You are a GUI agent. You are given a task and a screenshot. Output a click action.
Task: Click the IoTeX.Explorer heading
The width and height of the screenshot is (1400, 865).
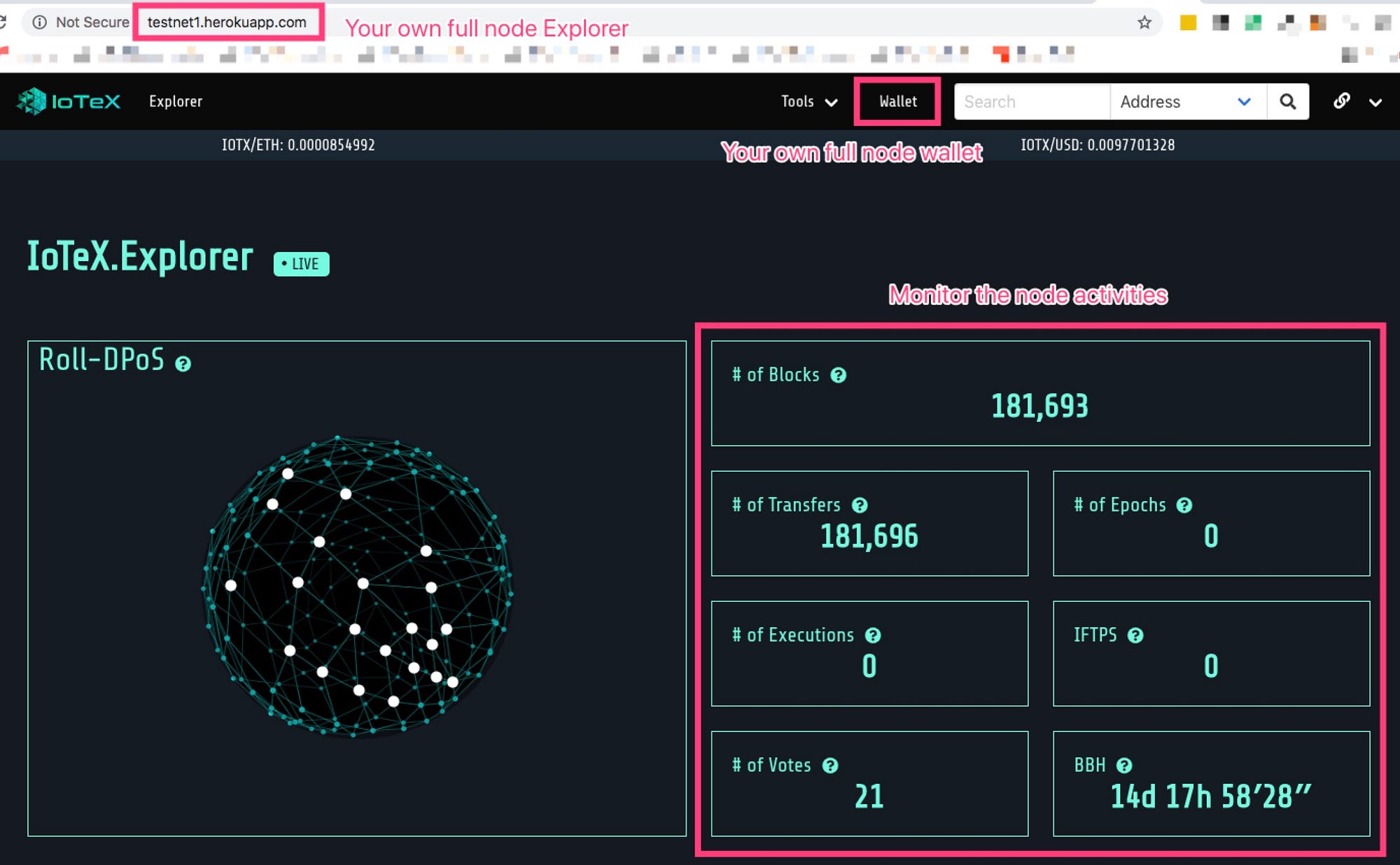[x=140, y=256]
